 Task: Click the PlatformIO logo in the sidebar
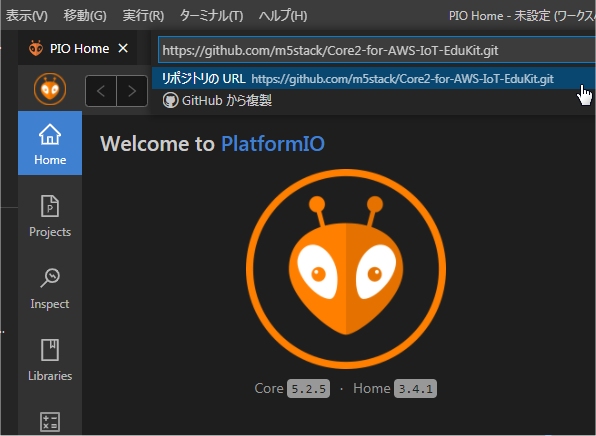[50, 89]
